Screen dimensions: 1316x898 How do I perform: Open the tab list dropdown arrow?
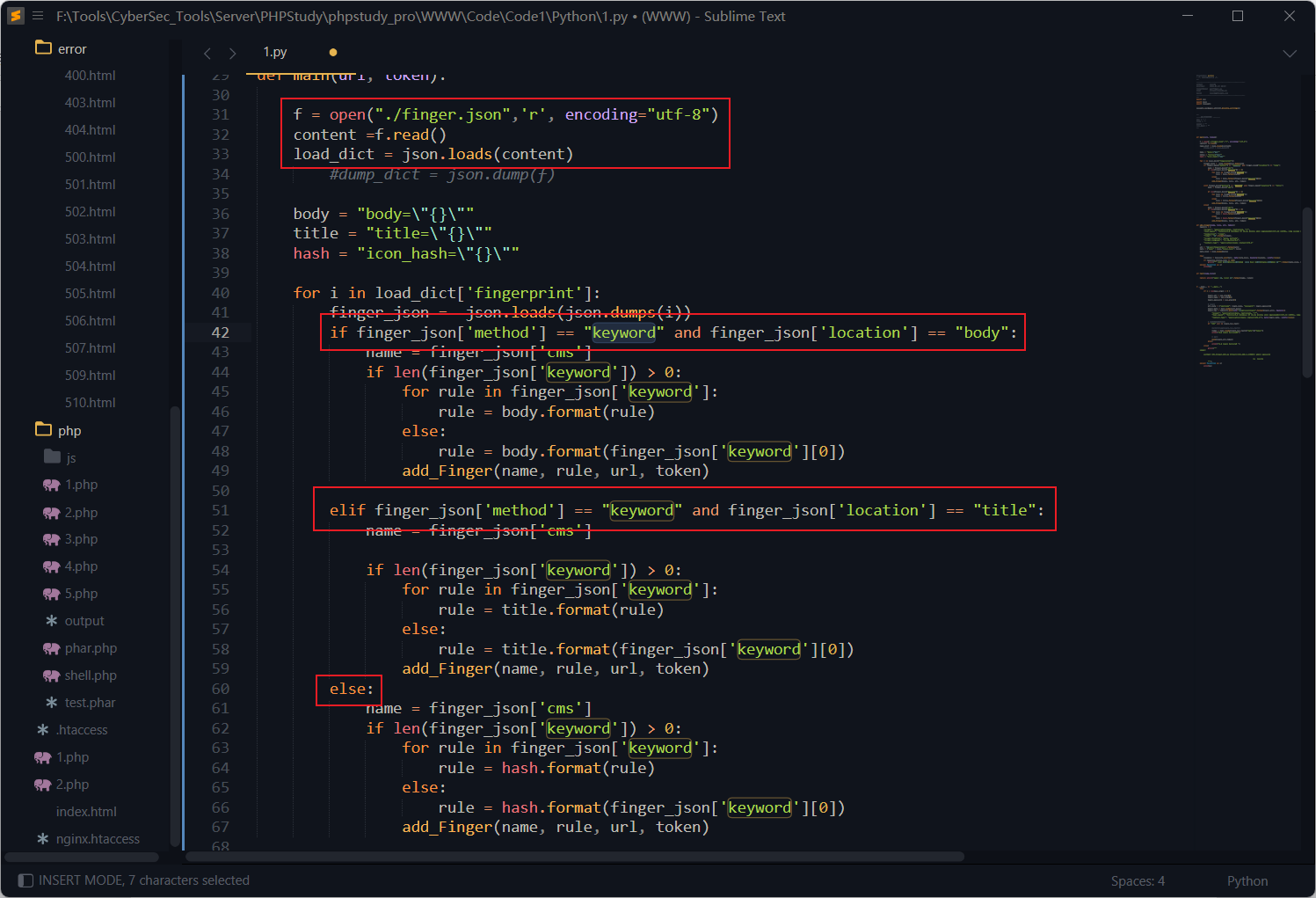tap(1290, 54)
